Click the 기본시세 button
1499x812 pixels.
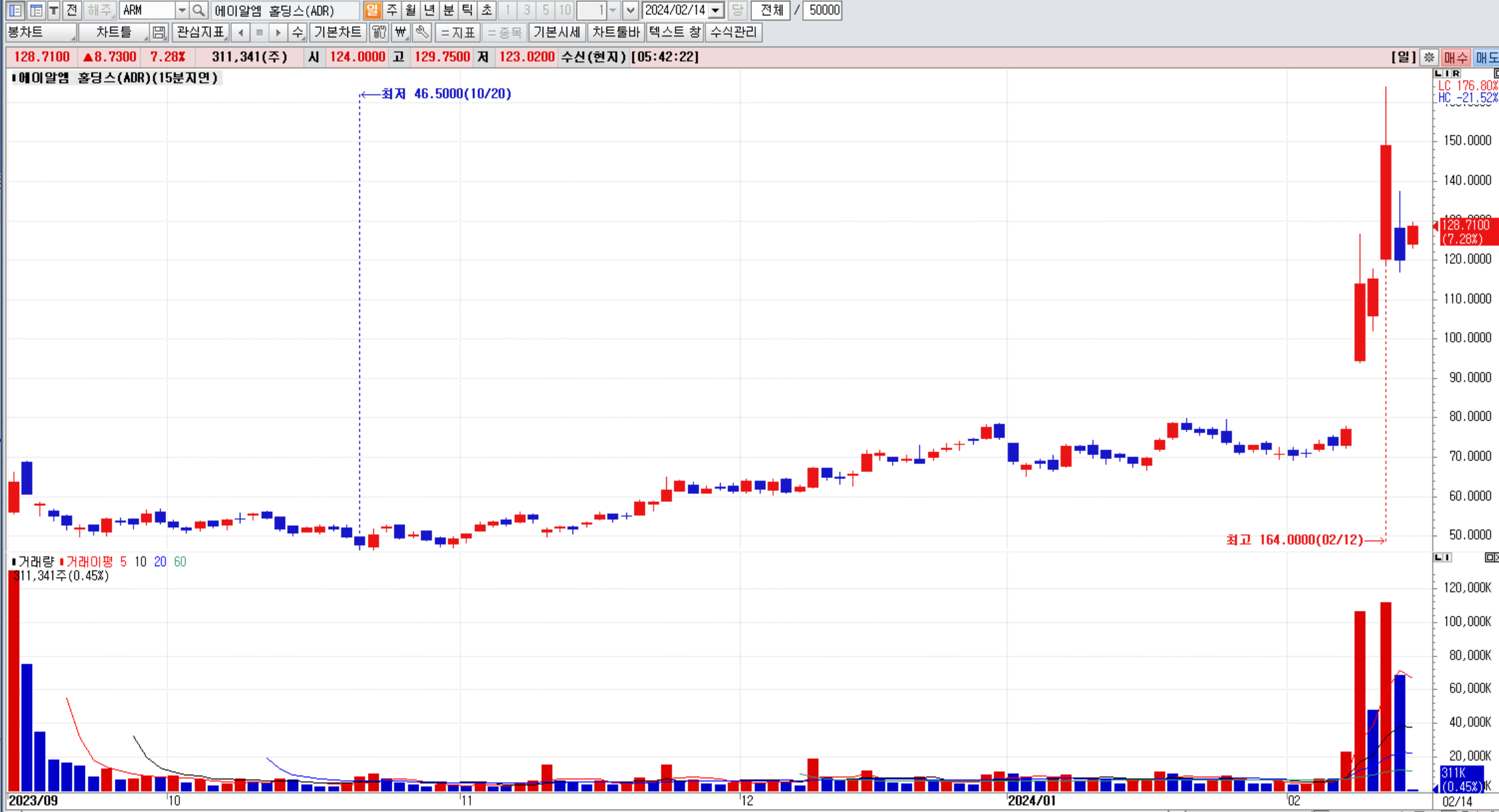557,32
